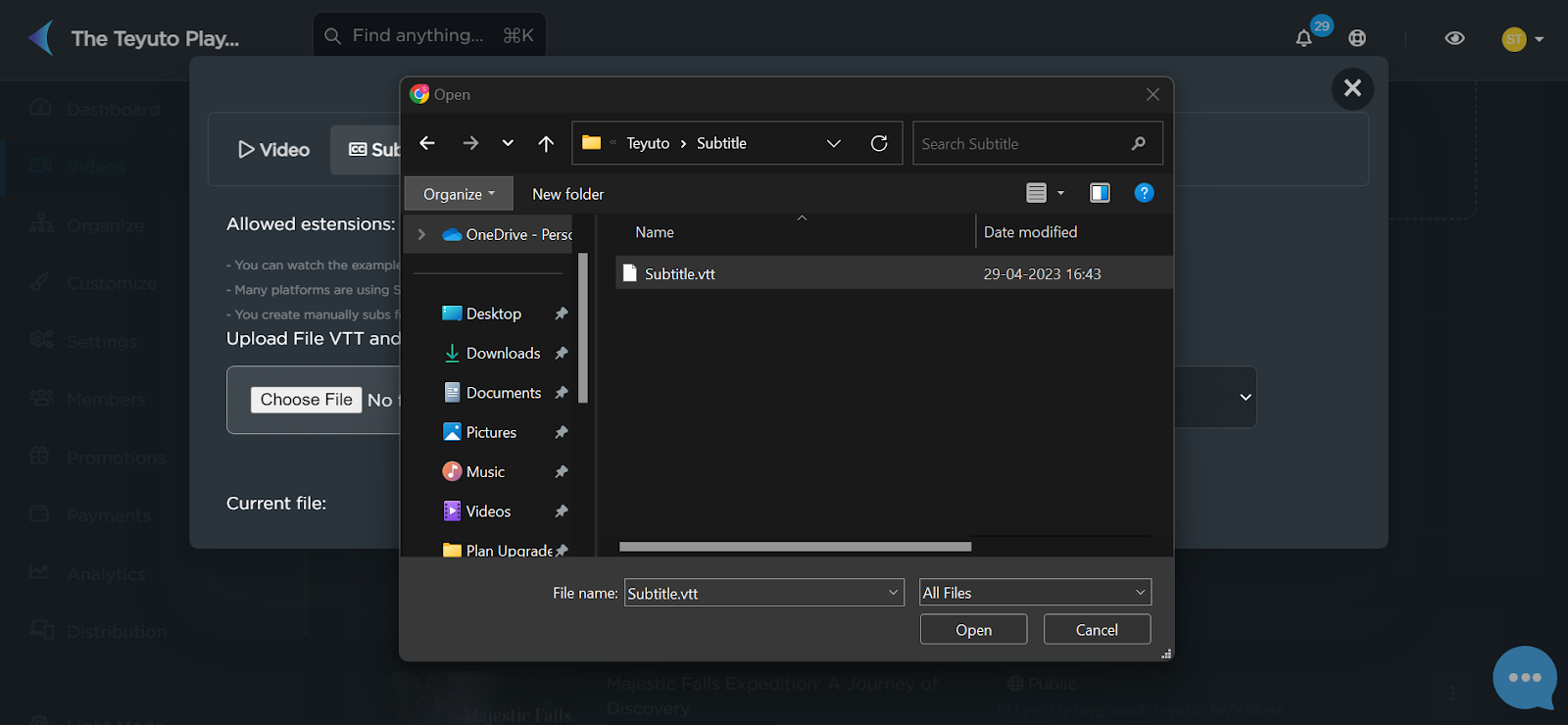1568x725 pixels.
Task: Unpin Documents using its pin icon
Action: tap(562, 393)
